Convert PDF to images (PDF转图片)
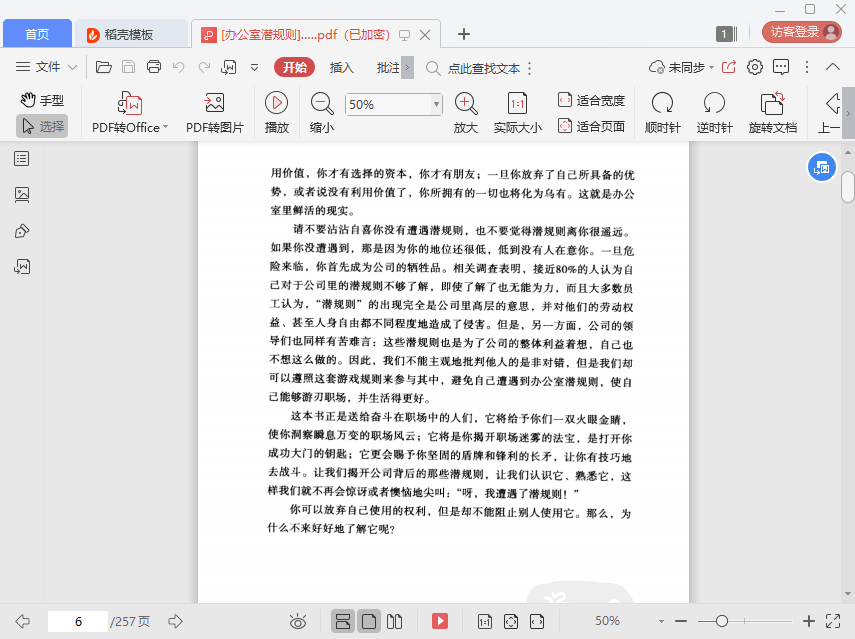 [x=214, y=113]
